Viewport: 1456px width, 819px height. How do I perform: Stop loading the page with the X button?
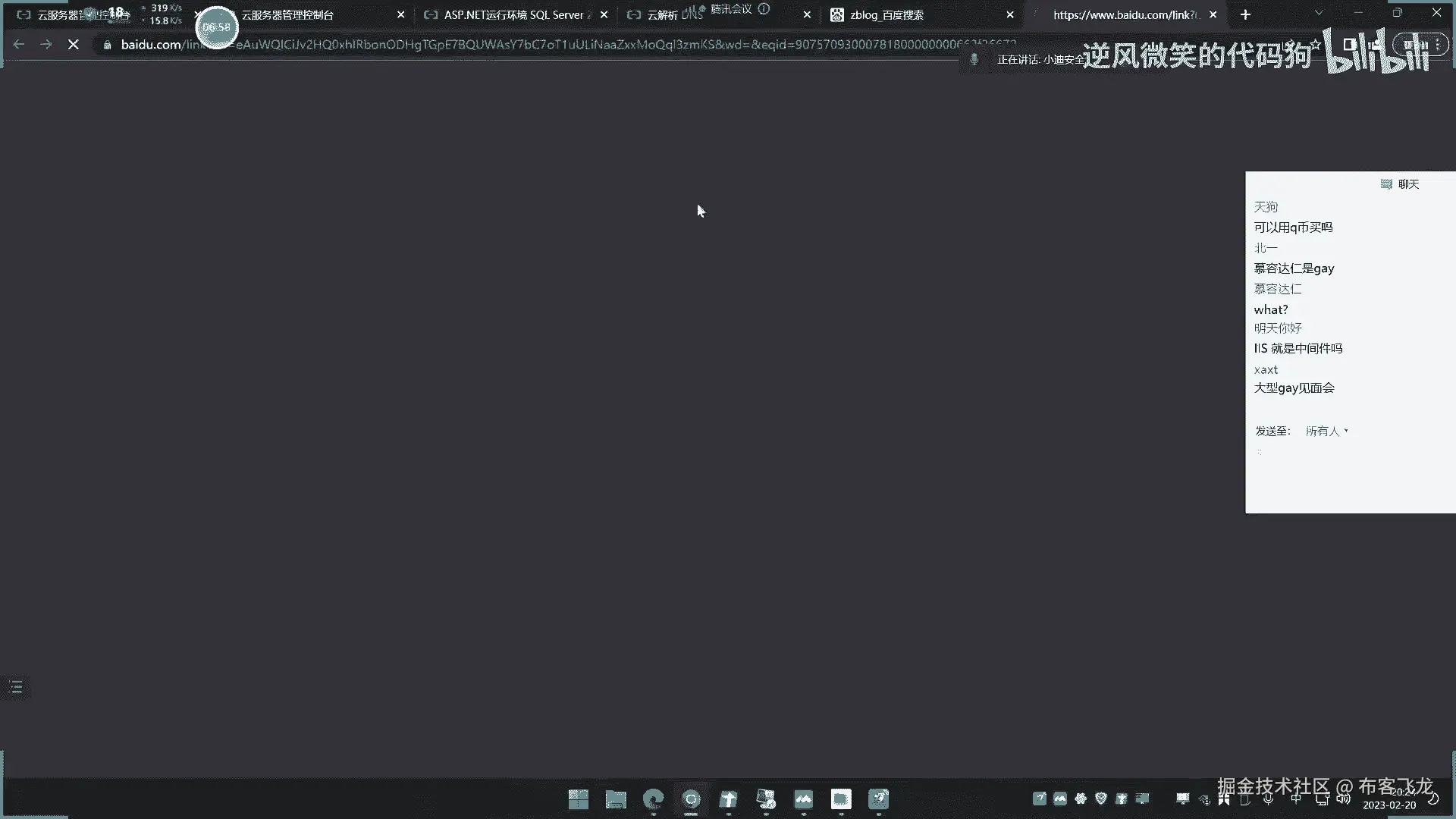[x=74, y=45]
